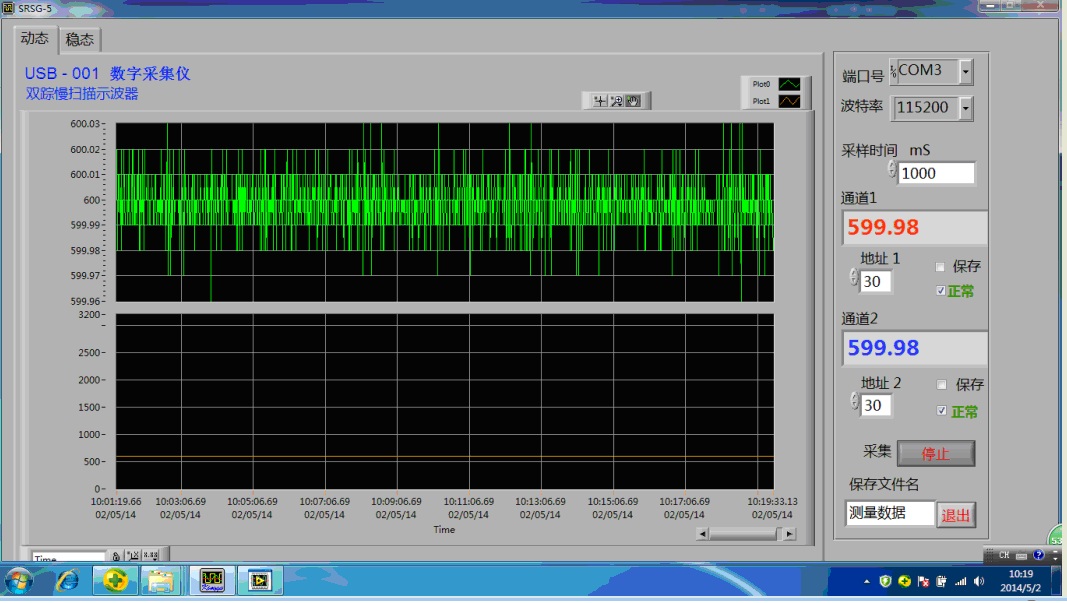Screen dimensions: 1067x603
Task: Click the Plot1 orange legend swatch
Action: [x=789, y=101]
